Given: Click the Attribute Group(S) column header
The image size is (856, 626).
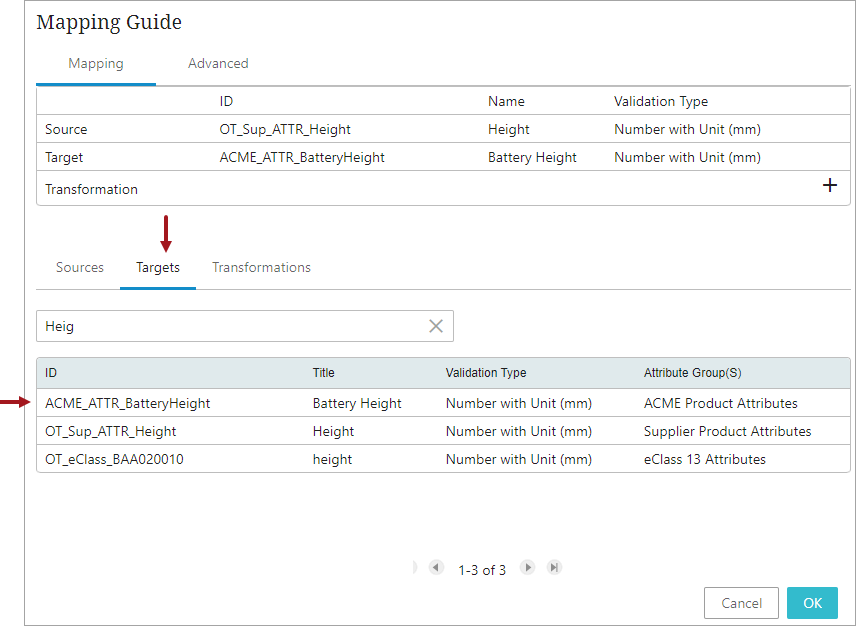Looking at the screenshot, I should [x=692, y=373].
